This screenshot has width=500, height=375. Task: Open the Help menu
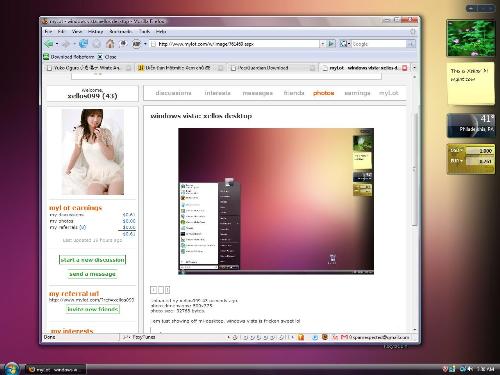pos(161,31)
